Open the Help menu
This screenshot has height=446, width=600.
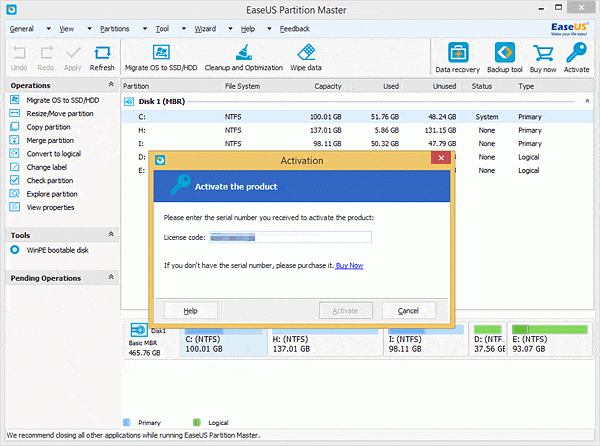click(248, 29)
